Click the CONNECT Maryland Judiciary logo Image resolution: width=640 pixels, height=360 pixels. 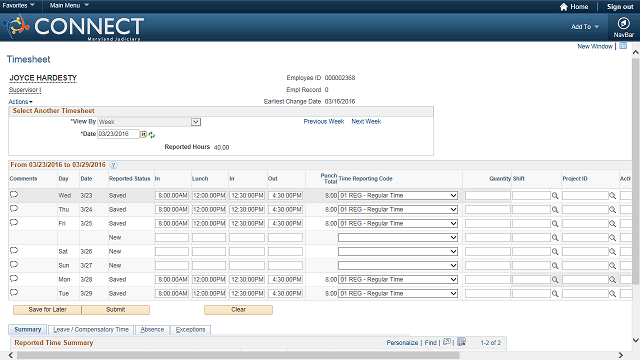(73, 27)
